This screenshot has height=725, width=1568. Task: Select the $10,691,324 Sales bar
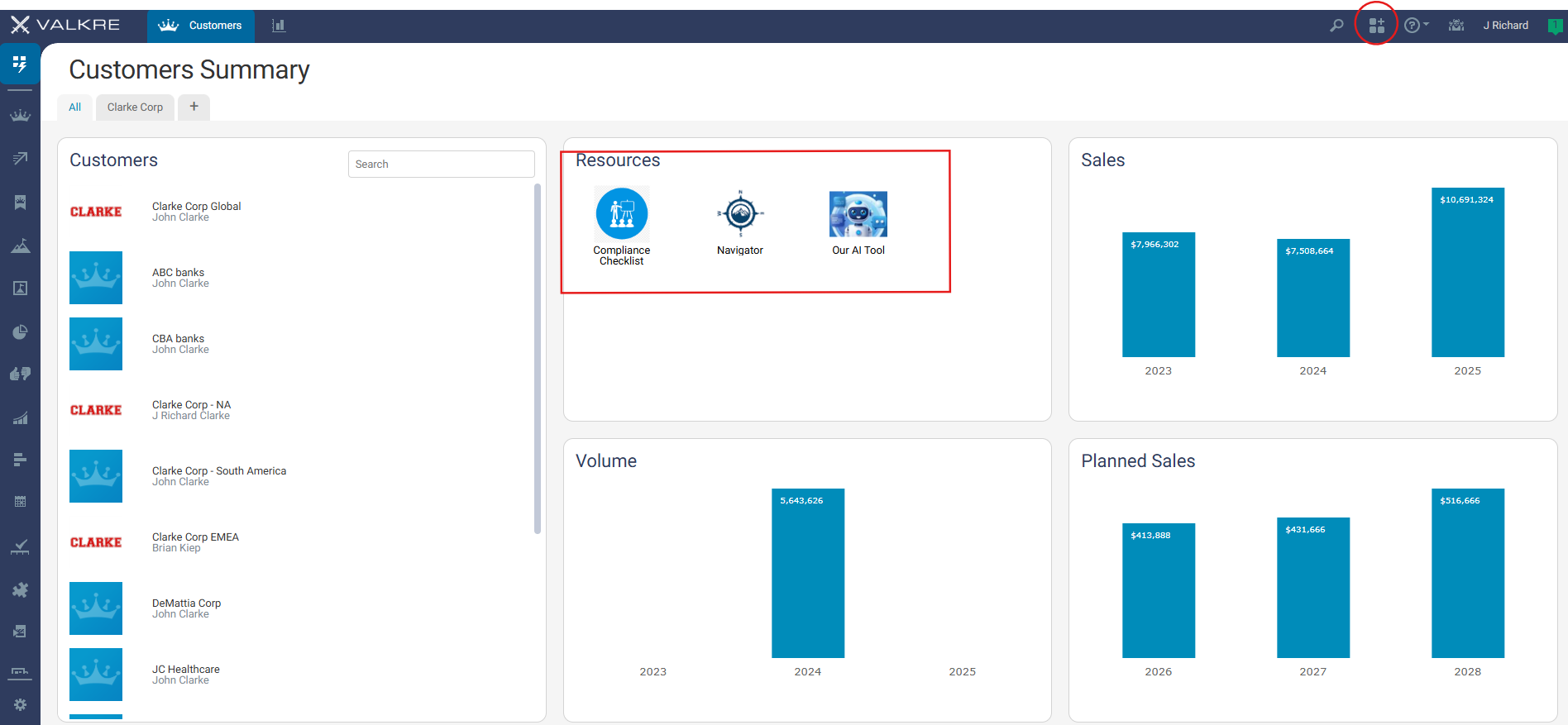tap(1468, 273)
